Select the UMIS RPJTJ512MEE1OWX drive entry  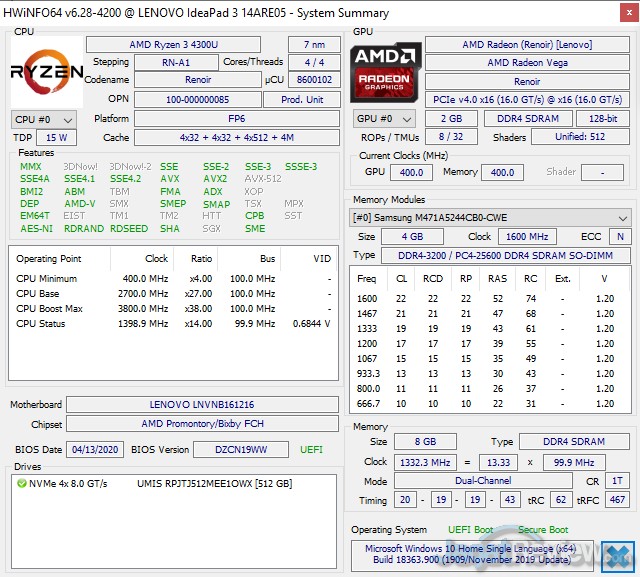point(214,483)
